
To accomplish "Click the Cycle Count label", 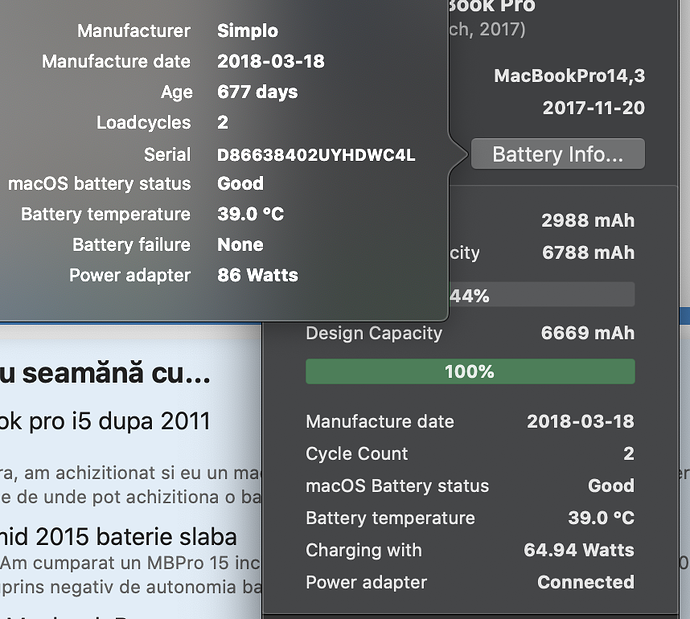I will (x=356, y=453).
